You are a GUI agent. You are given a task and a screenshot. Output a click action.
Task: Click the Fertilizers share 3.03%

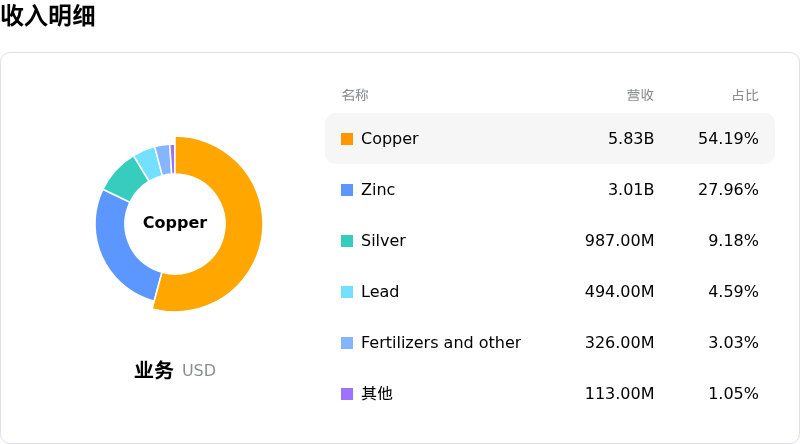[733, 342]
